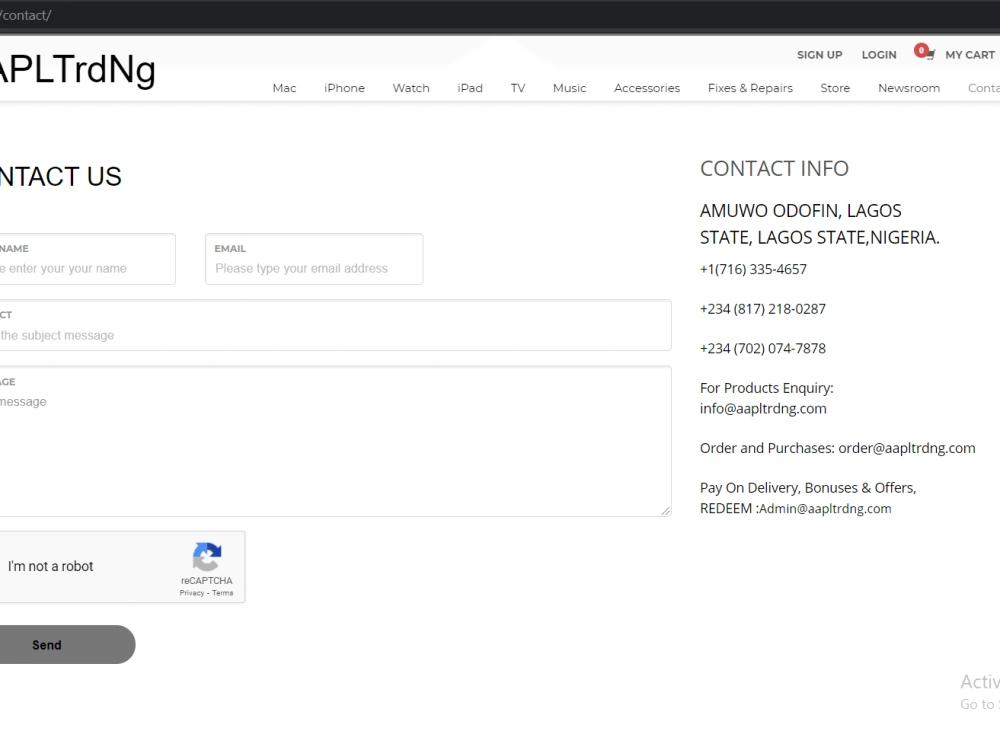Click the Amuwo Odofin Lagos address text
Viewport: 1000px width, 750px height.
click(820, 224)
